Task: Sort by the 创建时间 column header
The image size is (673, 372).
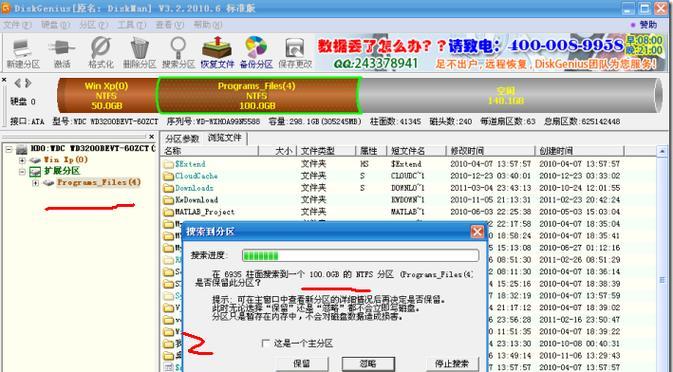Action: pyautogui.click(x=580, y=151)
